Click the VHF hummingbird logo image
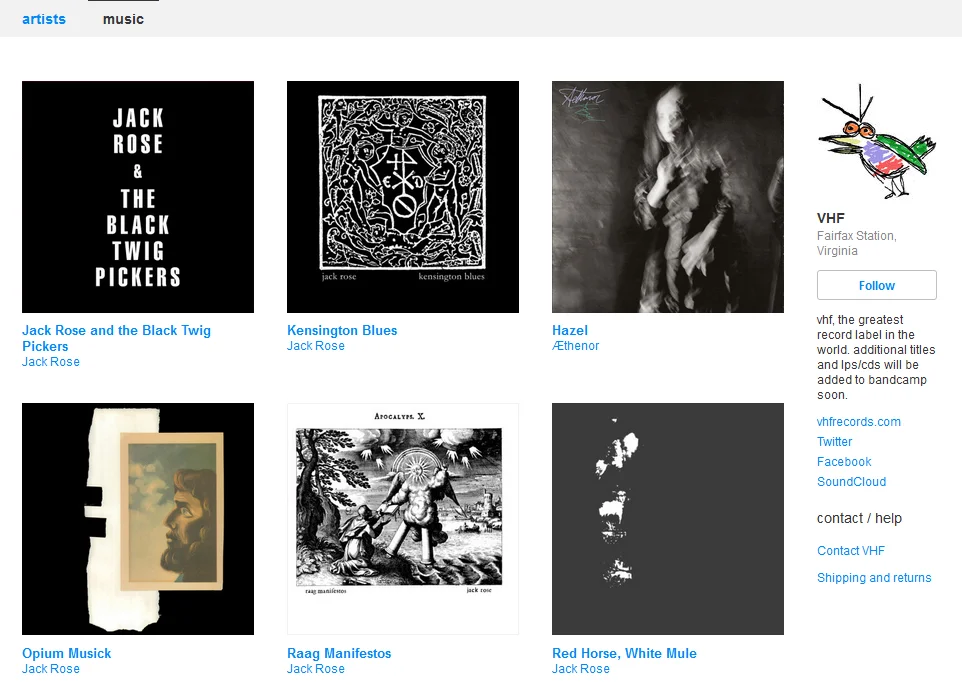The image size is (962, 685). [877, 142]
